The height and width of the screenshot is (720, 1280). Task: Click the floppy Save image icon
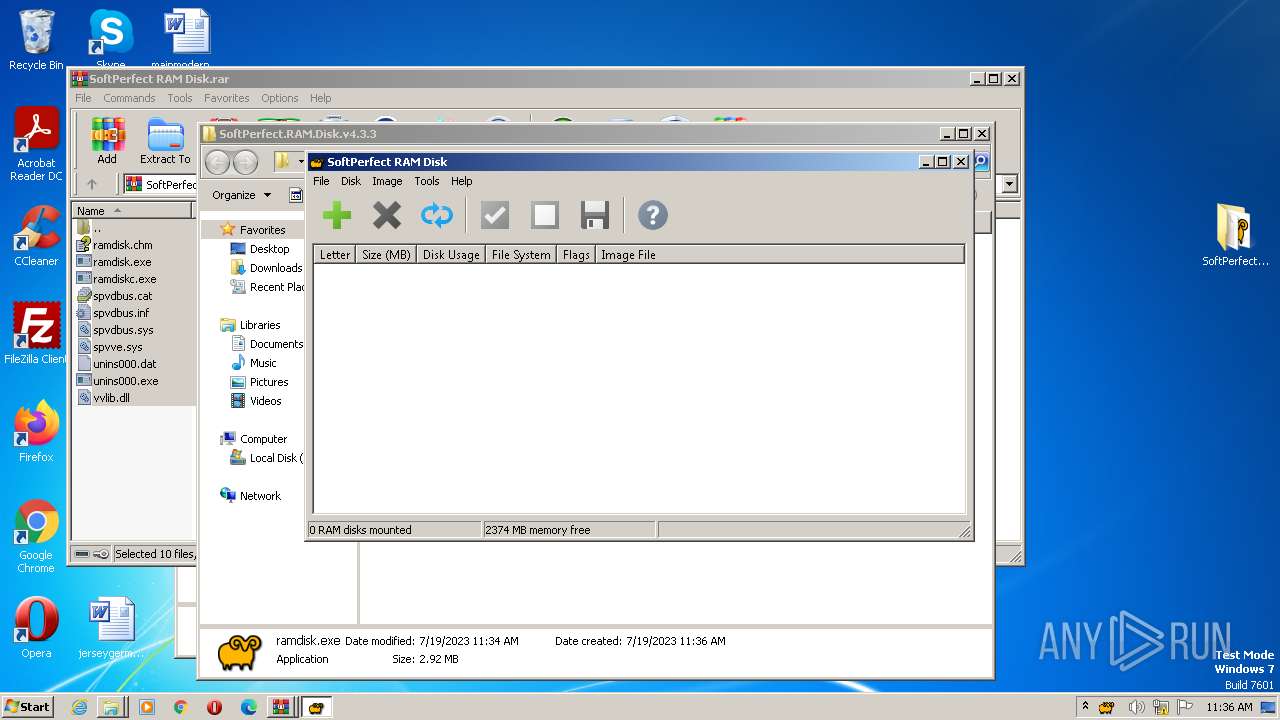(x=595, y=215)
